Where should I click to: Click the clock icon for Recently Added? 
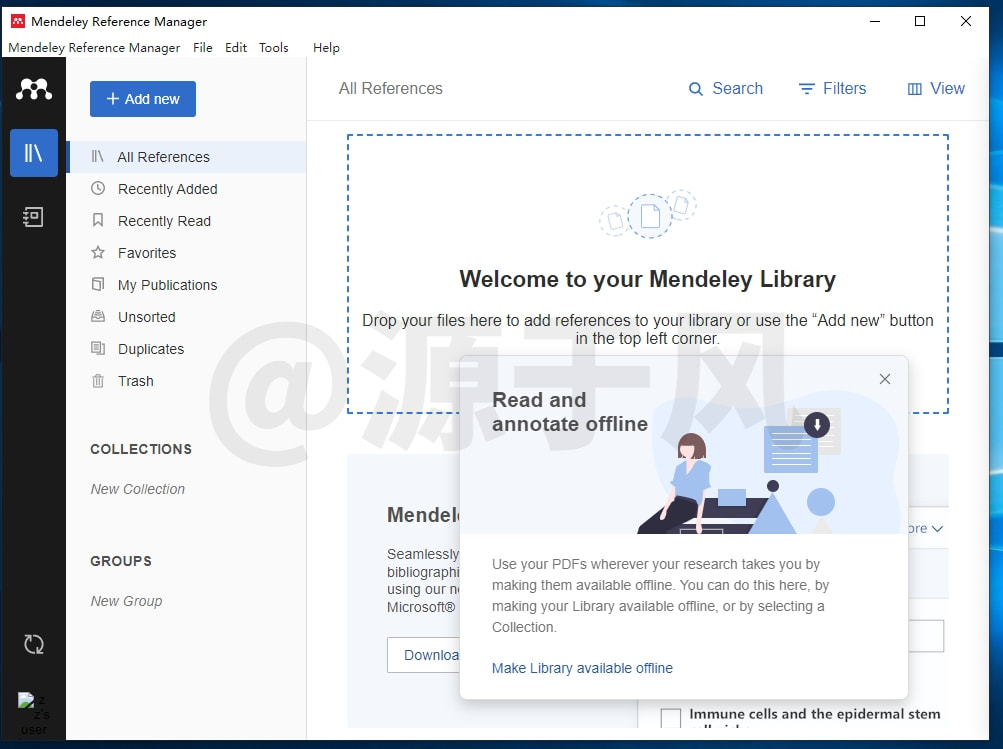tap(98, 188)
